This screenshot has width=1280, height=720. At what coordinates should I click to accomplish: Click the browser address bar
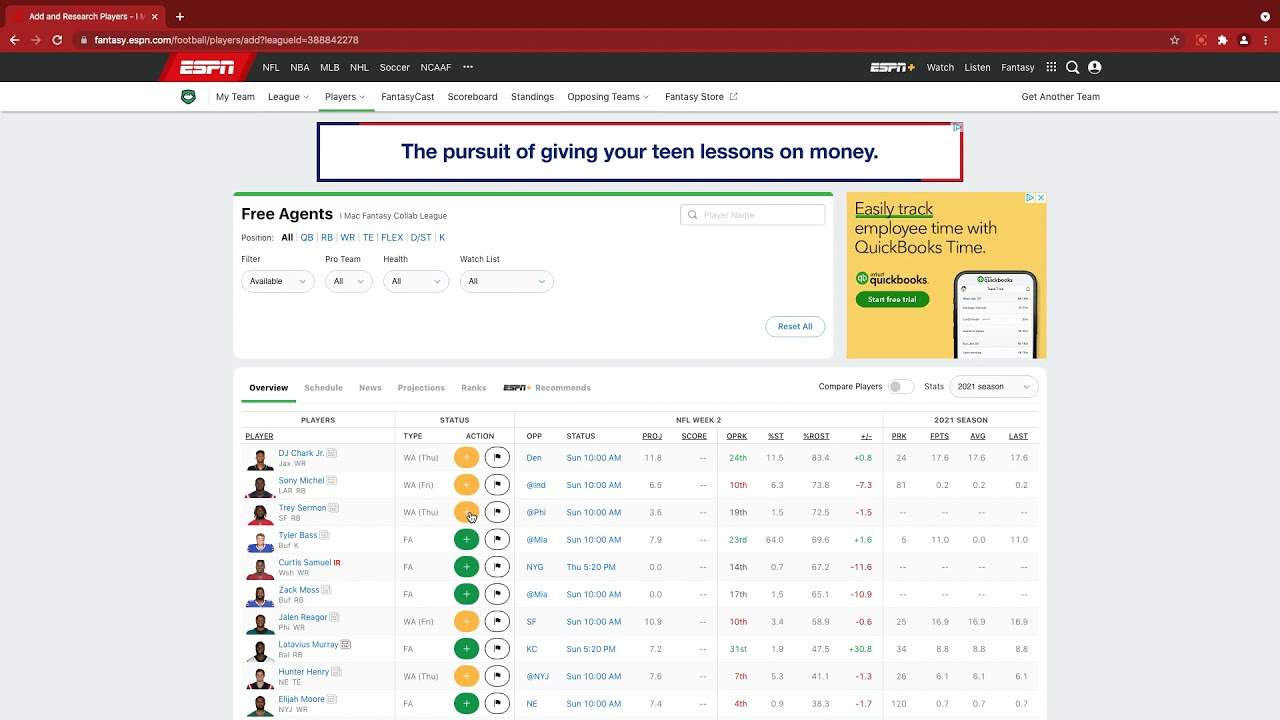click(x=620, y=40)
